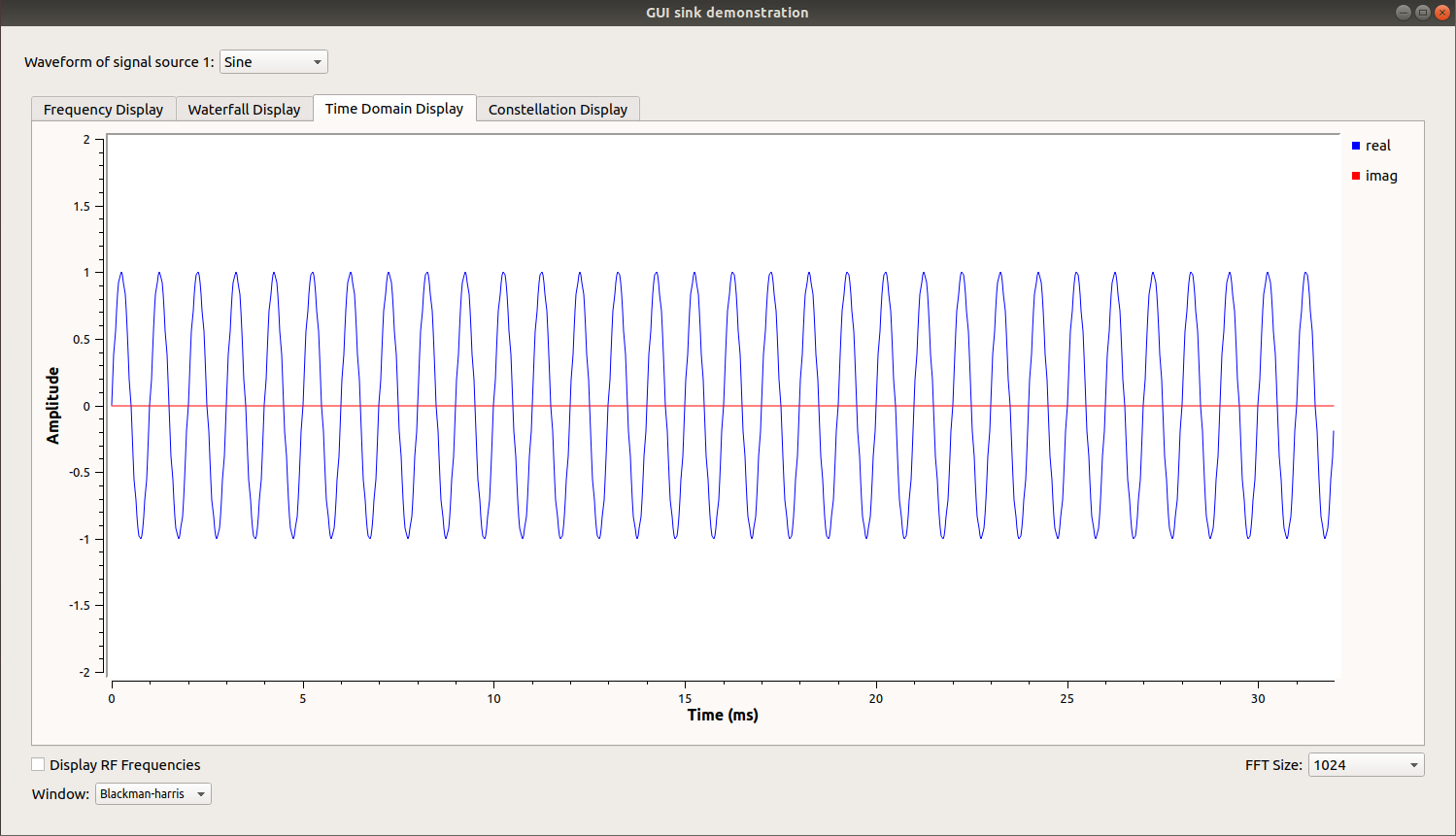Open the waveform selector for signal source 1
The width and height of the screenshot is (1456, 836).
coord(273,61)
